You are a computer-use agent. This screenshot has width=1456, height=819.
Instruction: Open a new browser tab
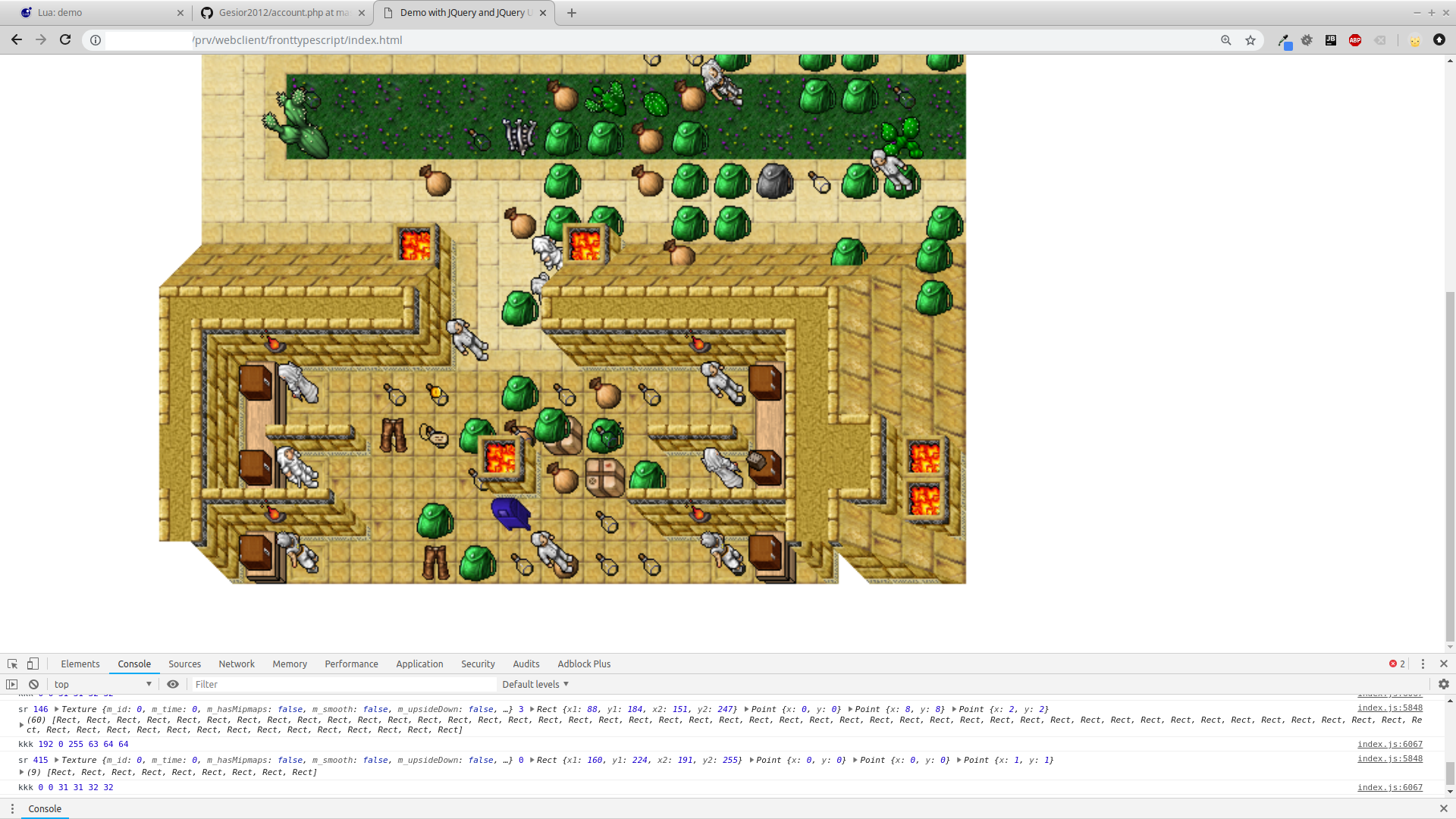(x=572, y=13)
